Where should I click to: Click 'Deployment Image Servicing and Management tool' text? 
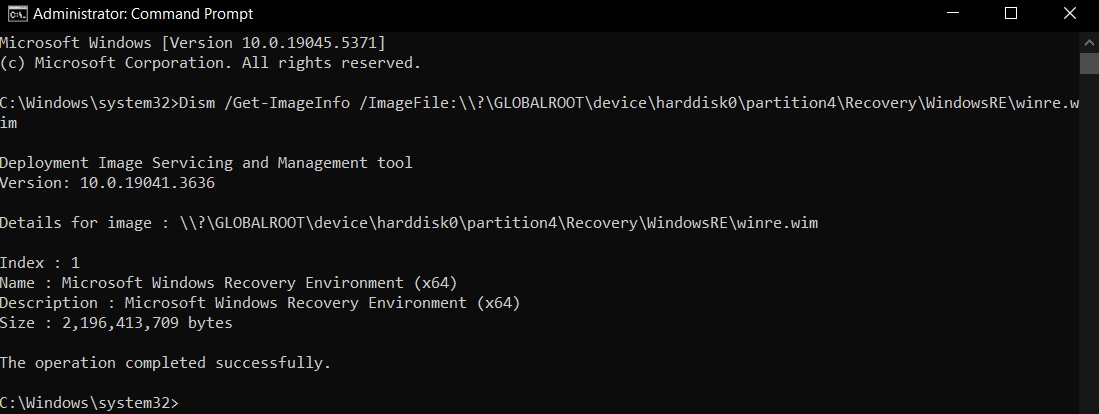[x=206, y=163]
